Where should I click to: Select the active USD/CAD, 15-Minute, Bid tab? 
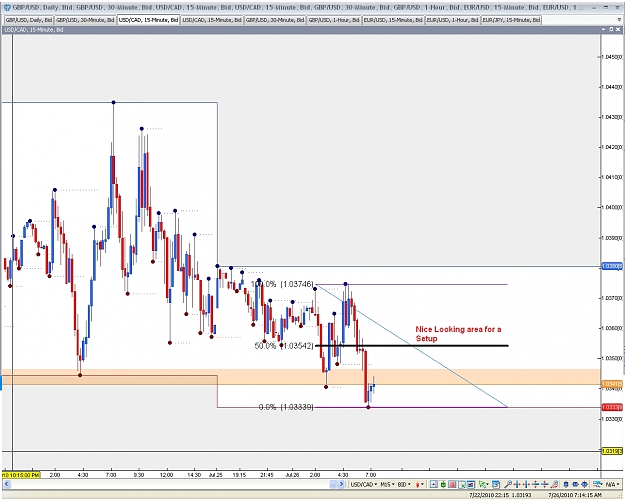pyautogui.click(x=148, y=20)
